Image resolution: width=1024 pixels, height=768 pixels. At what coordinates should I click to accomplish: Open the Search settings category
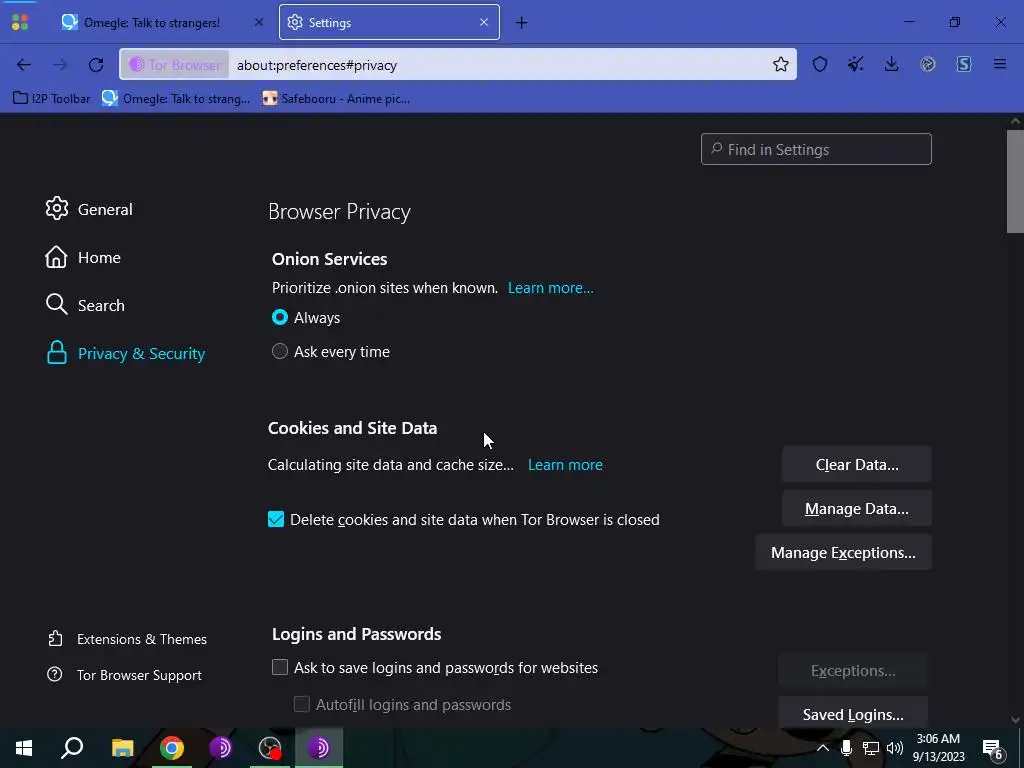point(85,305)
